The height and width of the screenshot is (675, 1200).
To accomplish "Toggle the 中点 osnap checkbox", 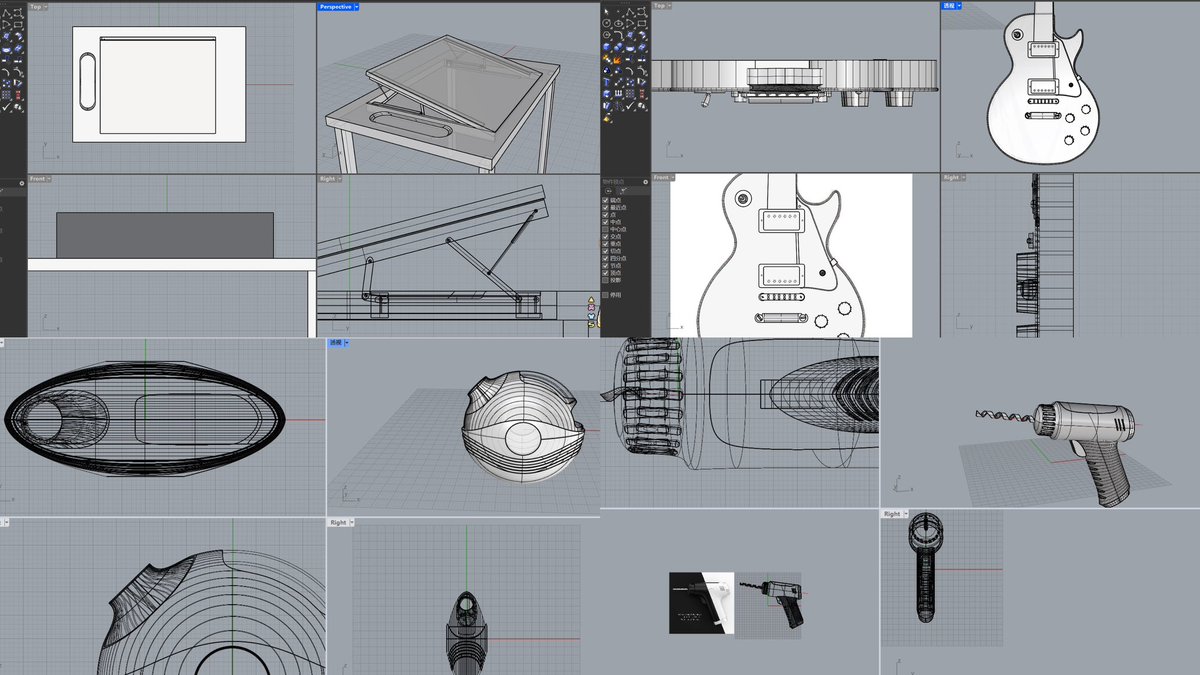I will coord(605,222).
